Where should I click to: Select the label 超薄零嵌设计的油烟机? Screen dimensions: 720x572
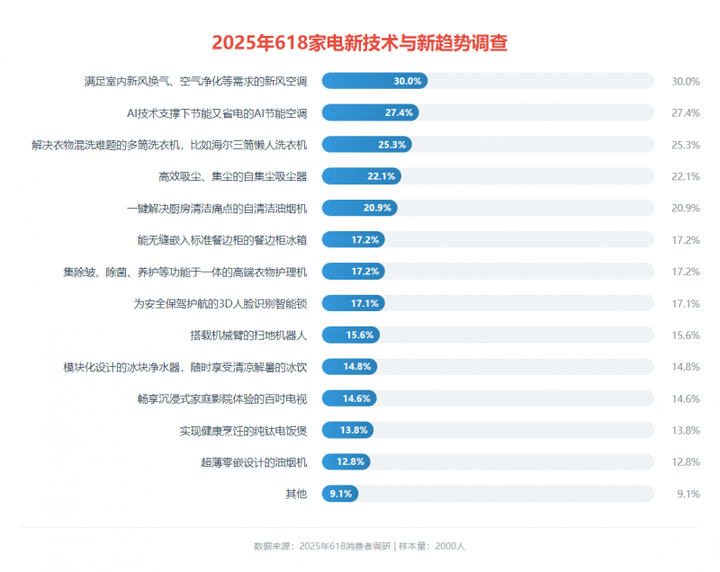pos(254,462)
